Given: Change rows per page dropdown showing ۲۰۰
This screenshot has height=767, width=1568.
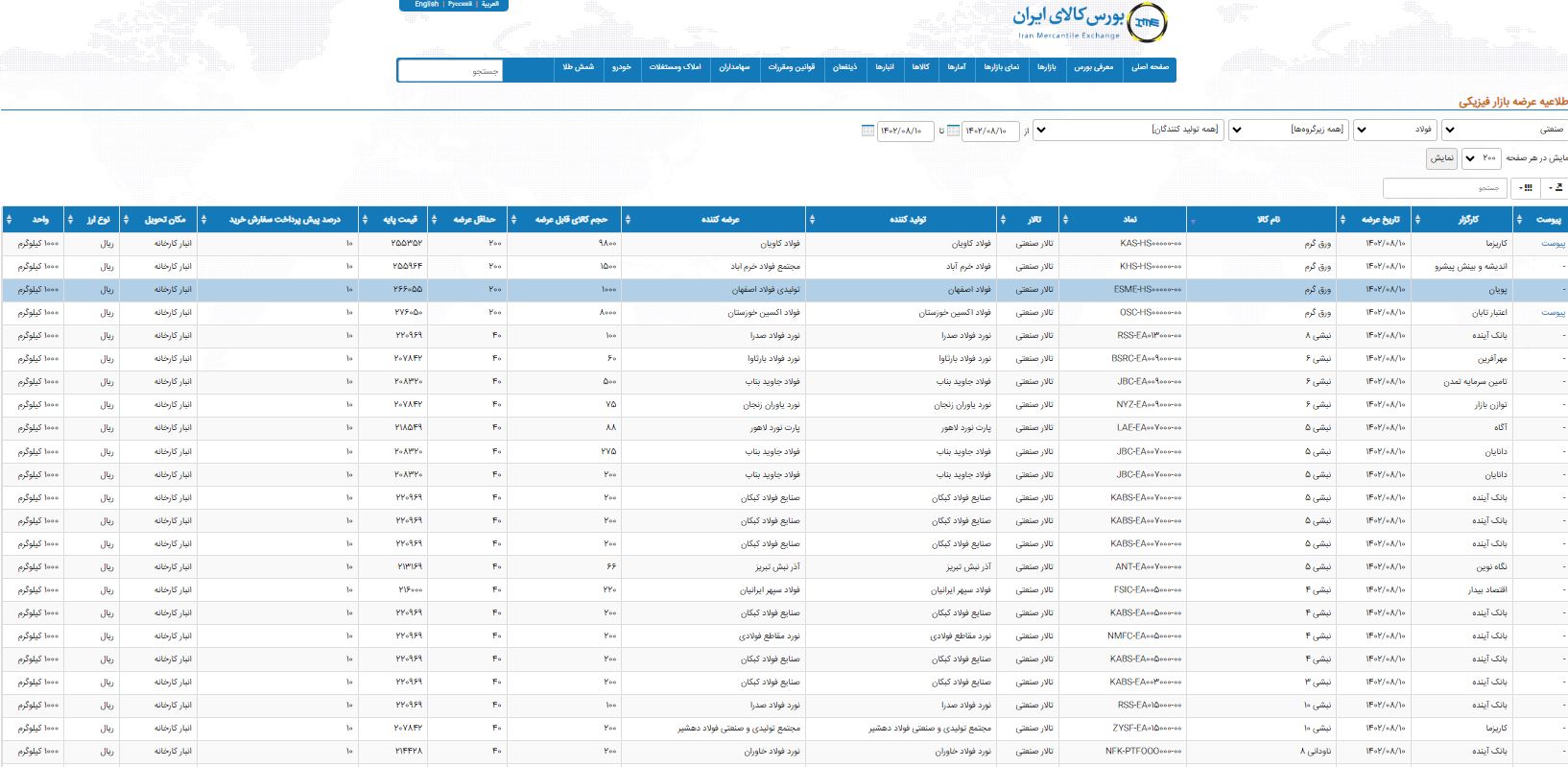Looking at the screenshot, I should pos(1481,158).
